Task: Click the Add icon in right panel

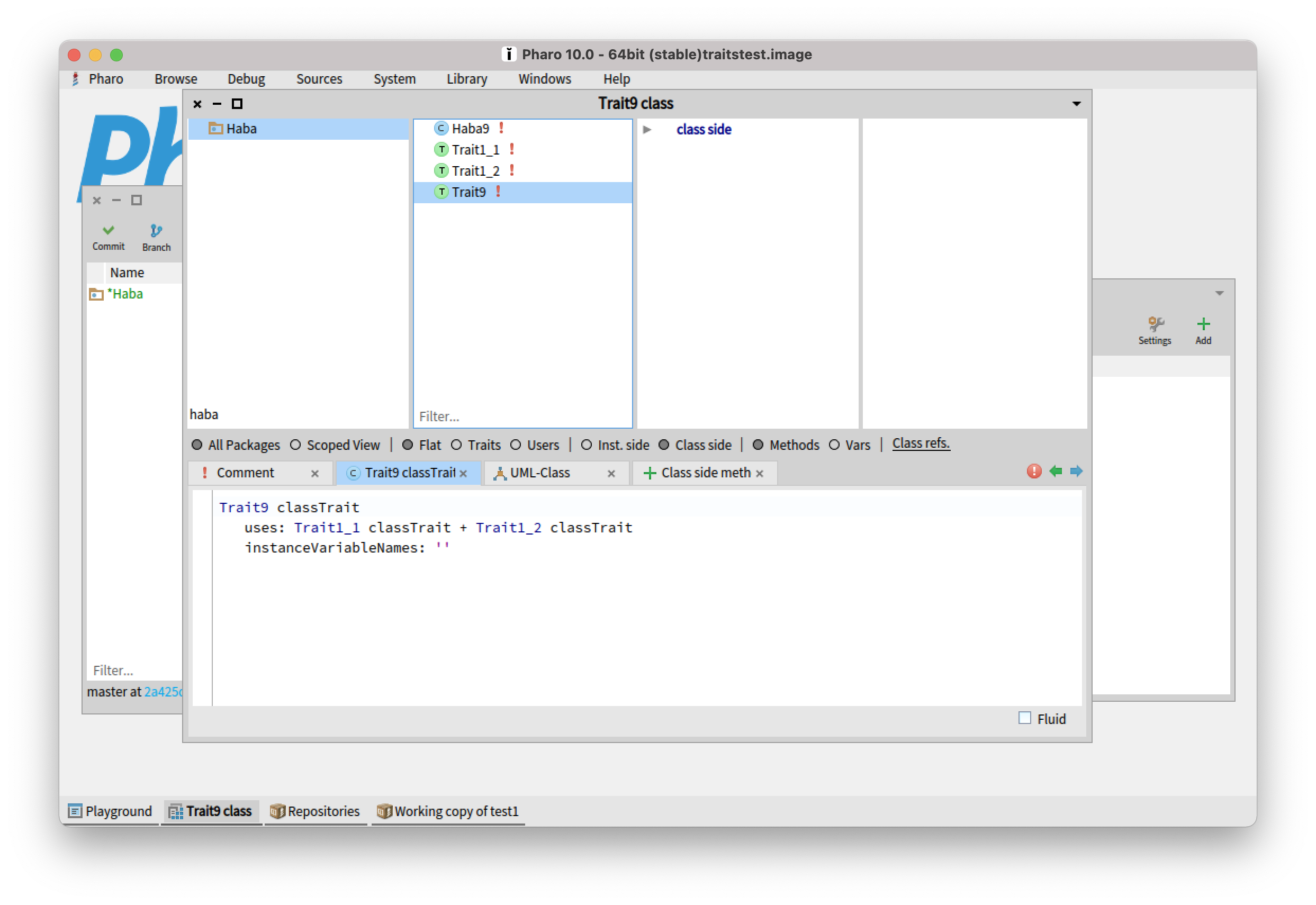Action: 1204,324
